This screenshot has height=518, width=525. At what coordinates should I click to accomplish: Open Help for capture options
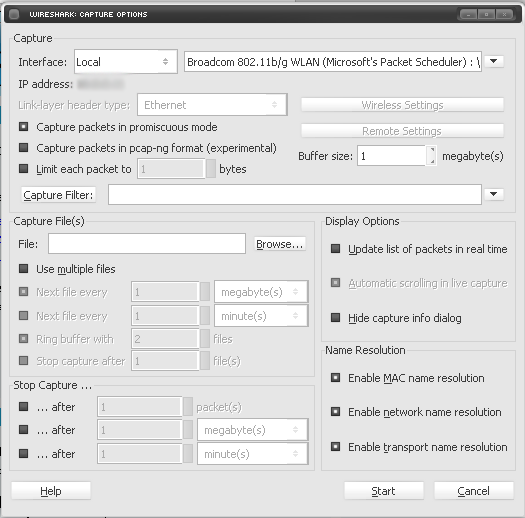tap(51, 491)
